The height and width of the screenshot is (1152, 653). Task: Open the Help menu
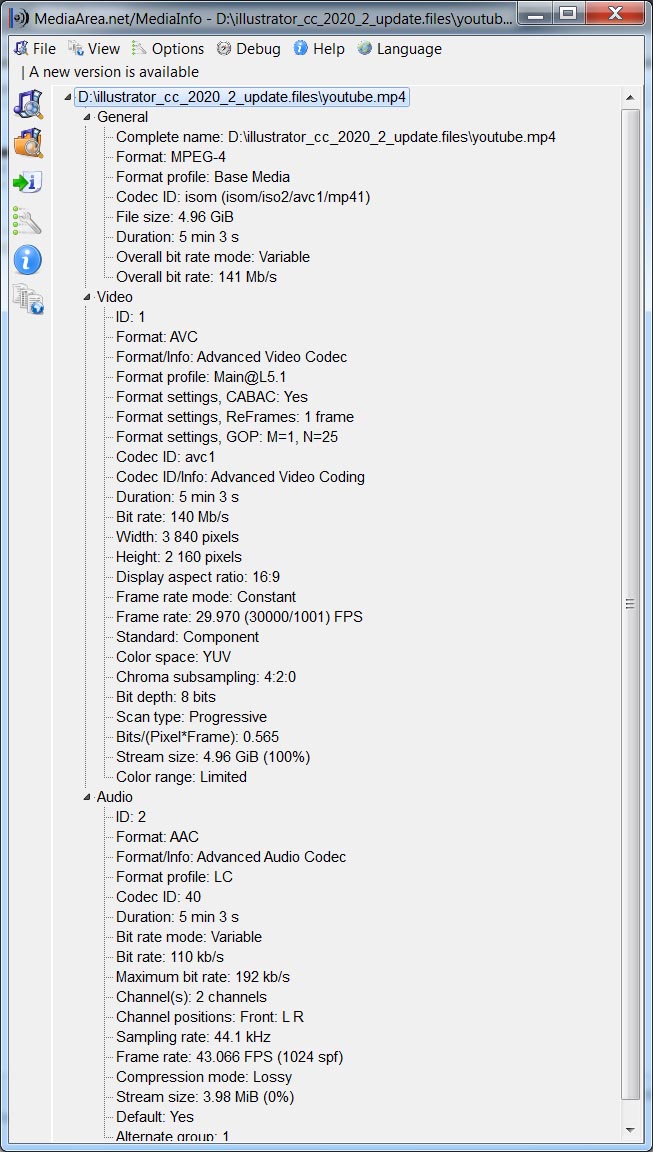[319, 49]
